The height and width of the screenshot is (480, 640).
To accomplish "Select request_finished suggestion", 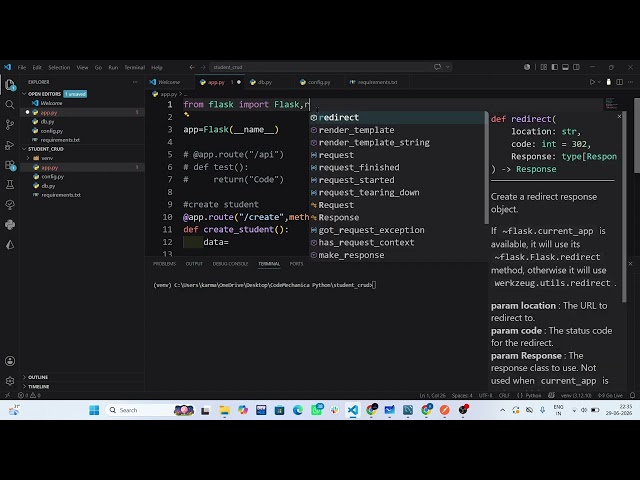I will pyautogui.click(x=398, y=168).
